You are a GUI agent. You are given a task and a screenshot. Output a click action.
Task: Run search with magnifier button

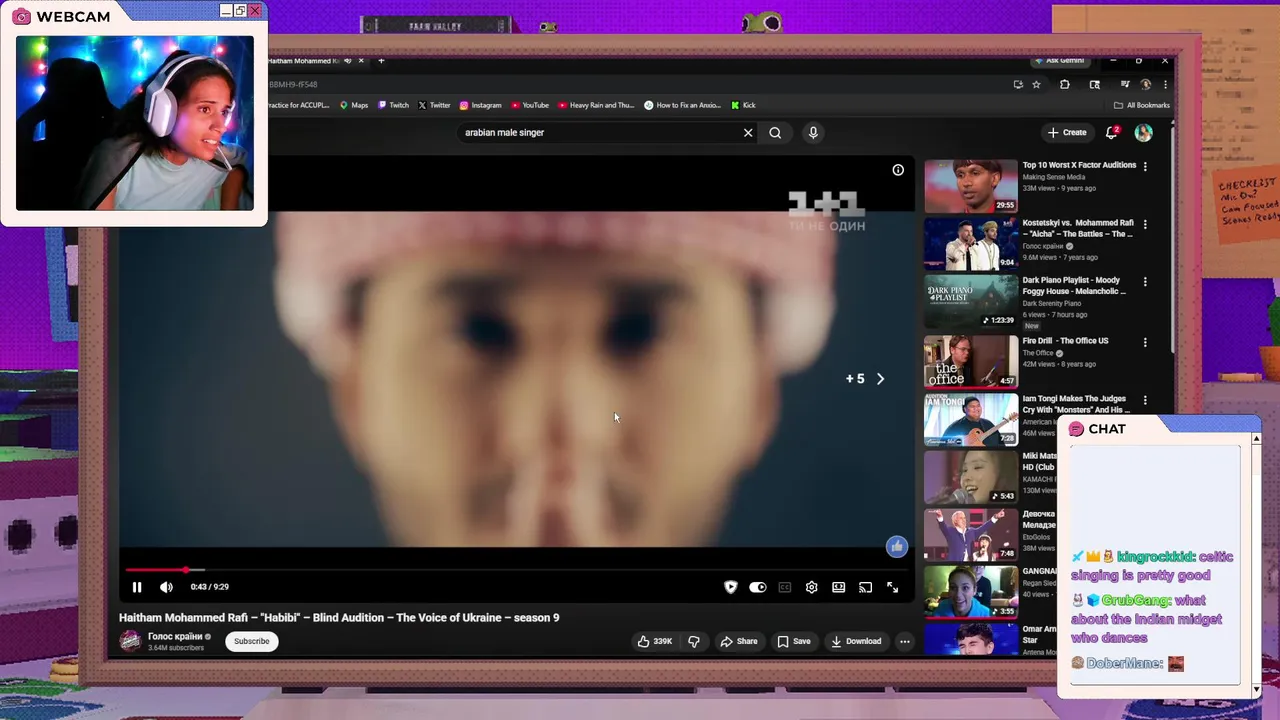pyautogui.click(x=775, y=132)
